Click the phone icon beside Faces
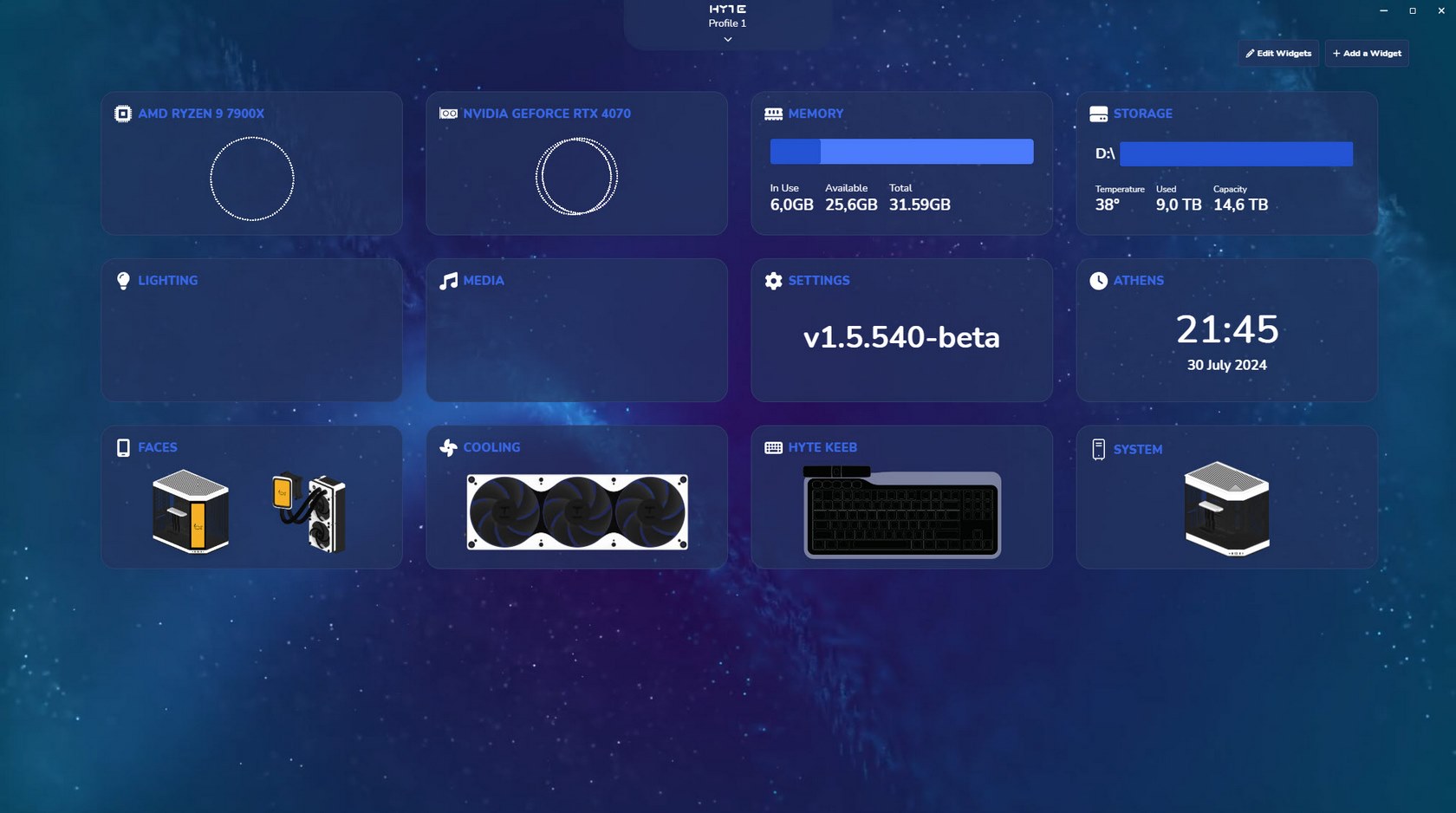 [123, 447]
